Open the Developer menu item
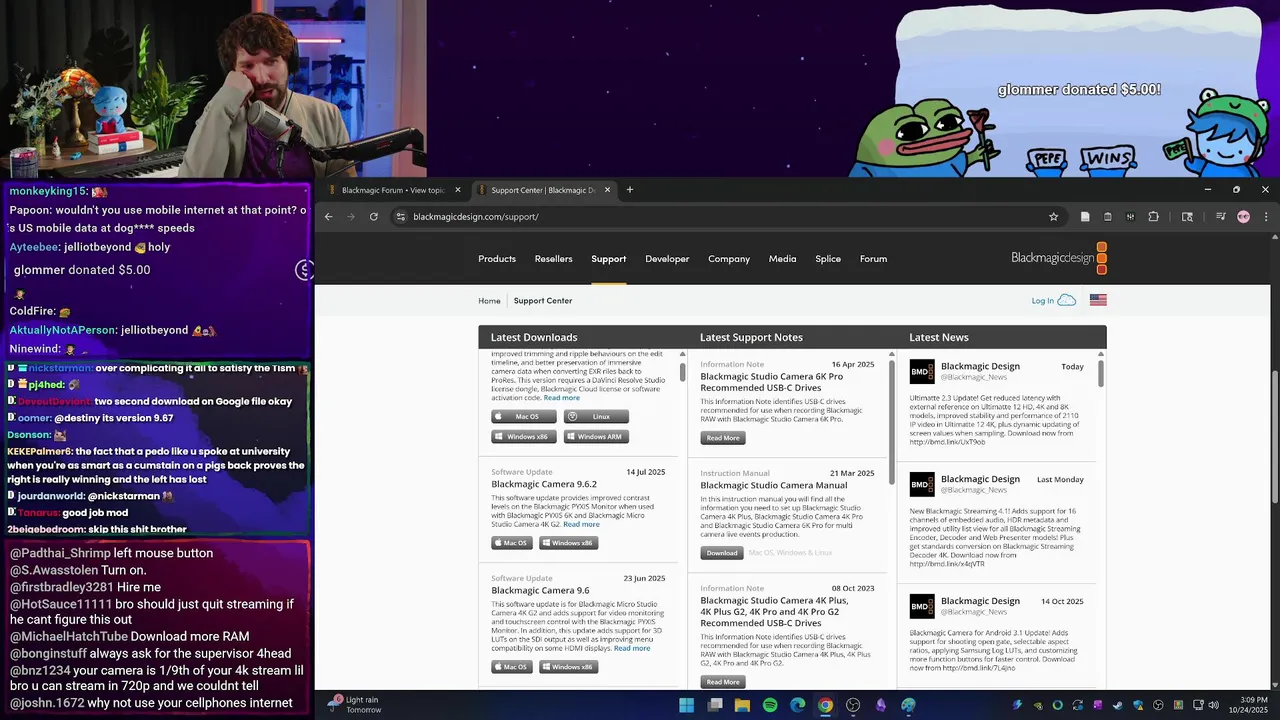Screen dimensions: 1280x720 (667, 259)
